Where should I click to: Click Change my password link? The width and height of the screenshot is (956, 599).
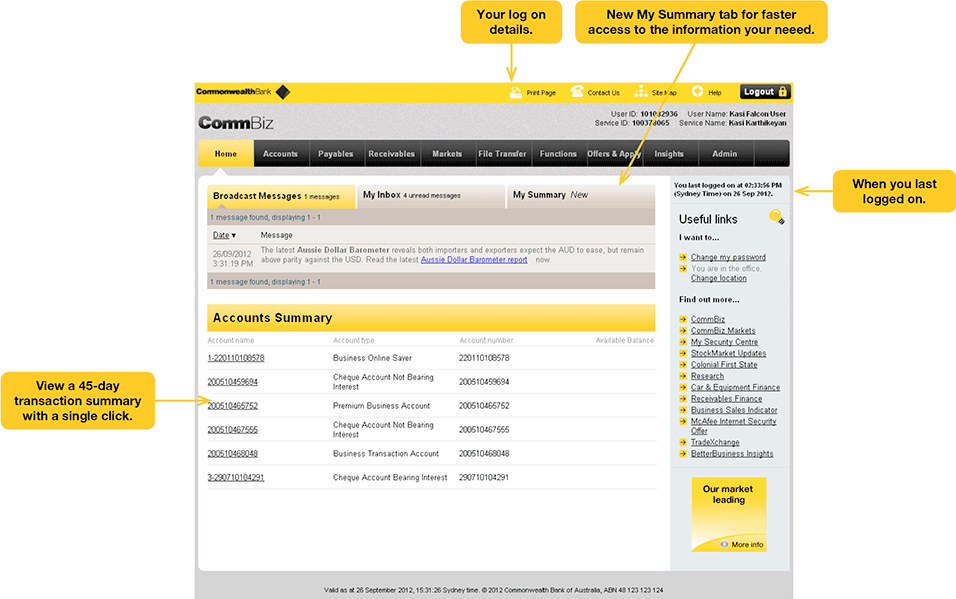728,257
